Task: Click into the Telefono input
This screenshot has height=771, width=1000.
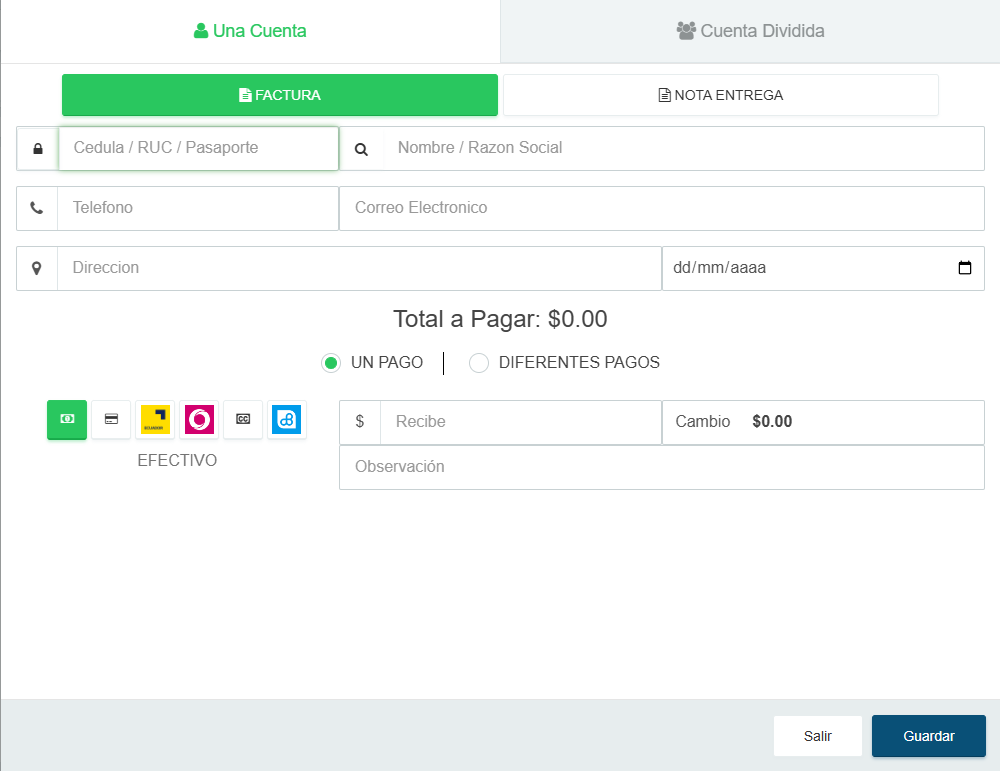Action: point(198,209)
